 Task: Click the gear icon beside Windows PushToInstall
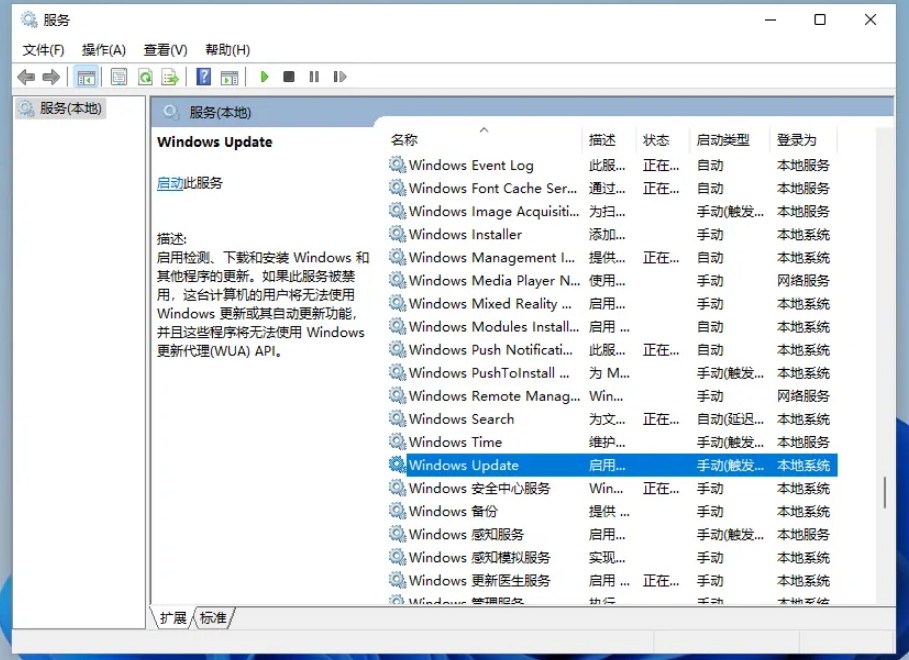pos(397,373)
